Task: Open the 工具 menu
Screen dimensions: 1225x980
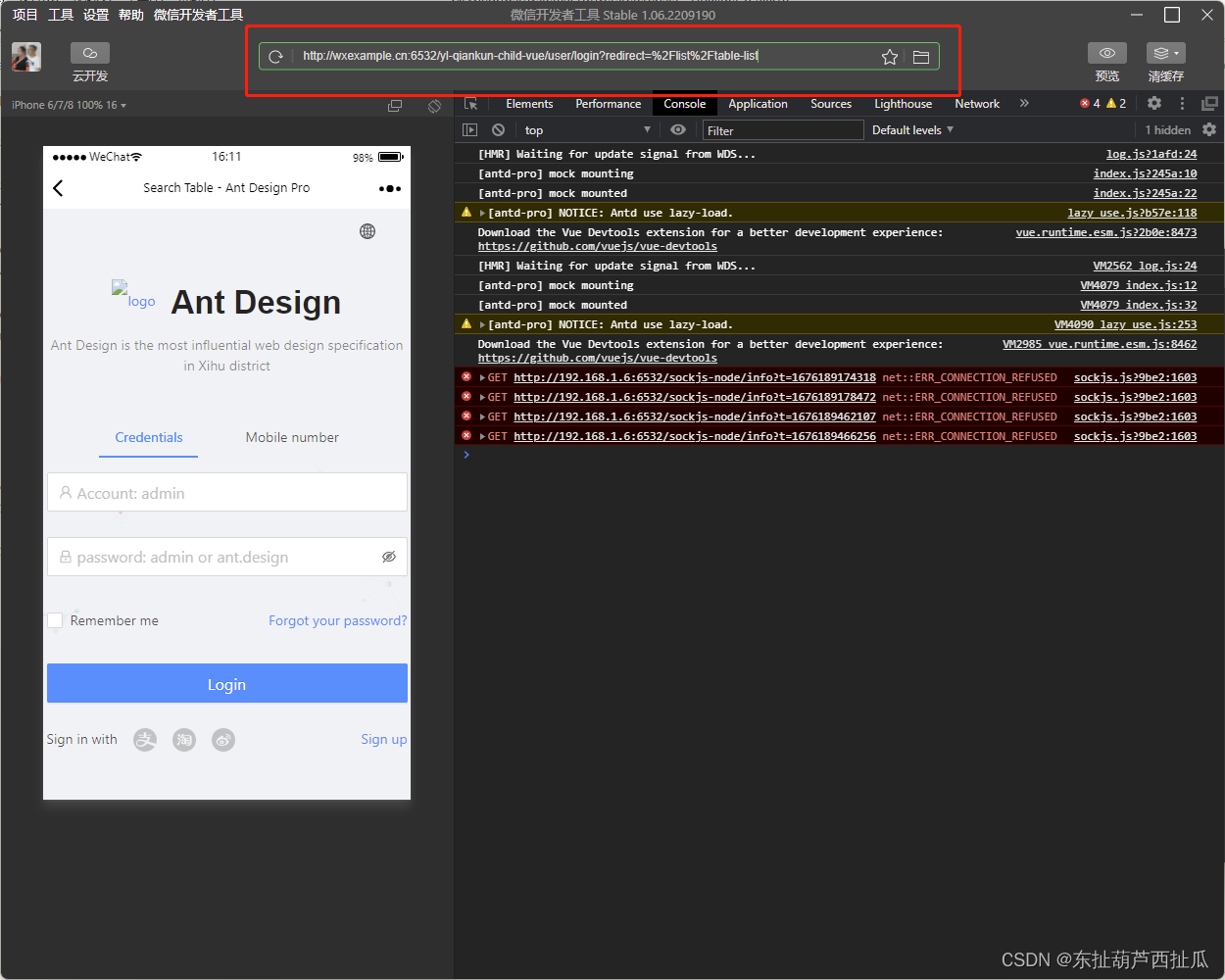Action: 60,15
